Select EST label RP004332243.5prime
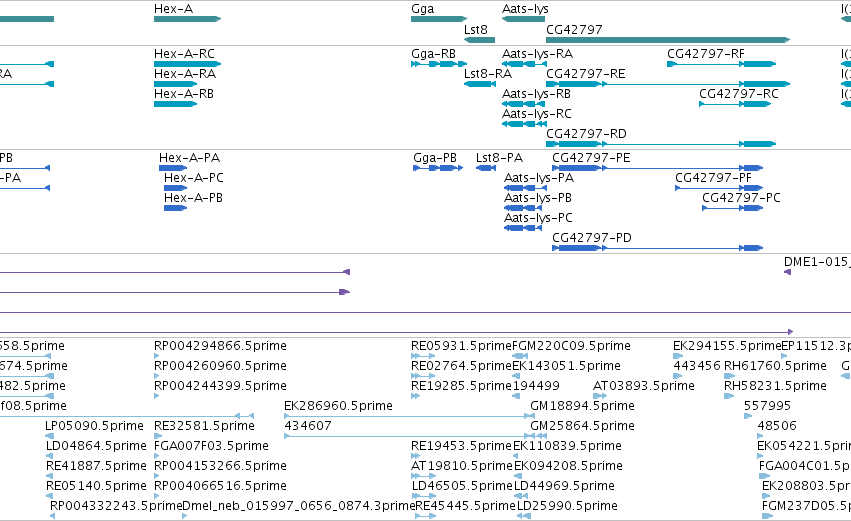Image resolution: width=851 pixels, height=521 pixels. (x=116, y=506)
